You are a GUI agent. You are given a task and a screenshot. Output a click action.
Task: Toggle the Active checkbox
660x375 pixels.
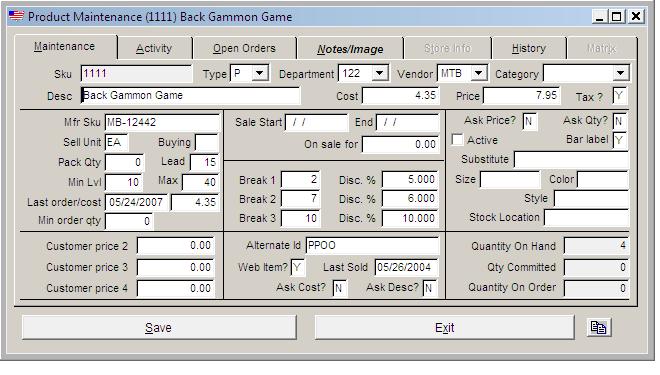(x=457, y=139)
